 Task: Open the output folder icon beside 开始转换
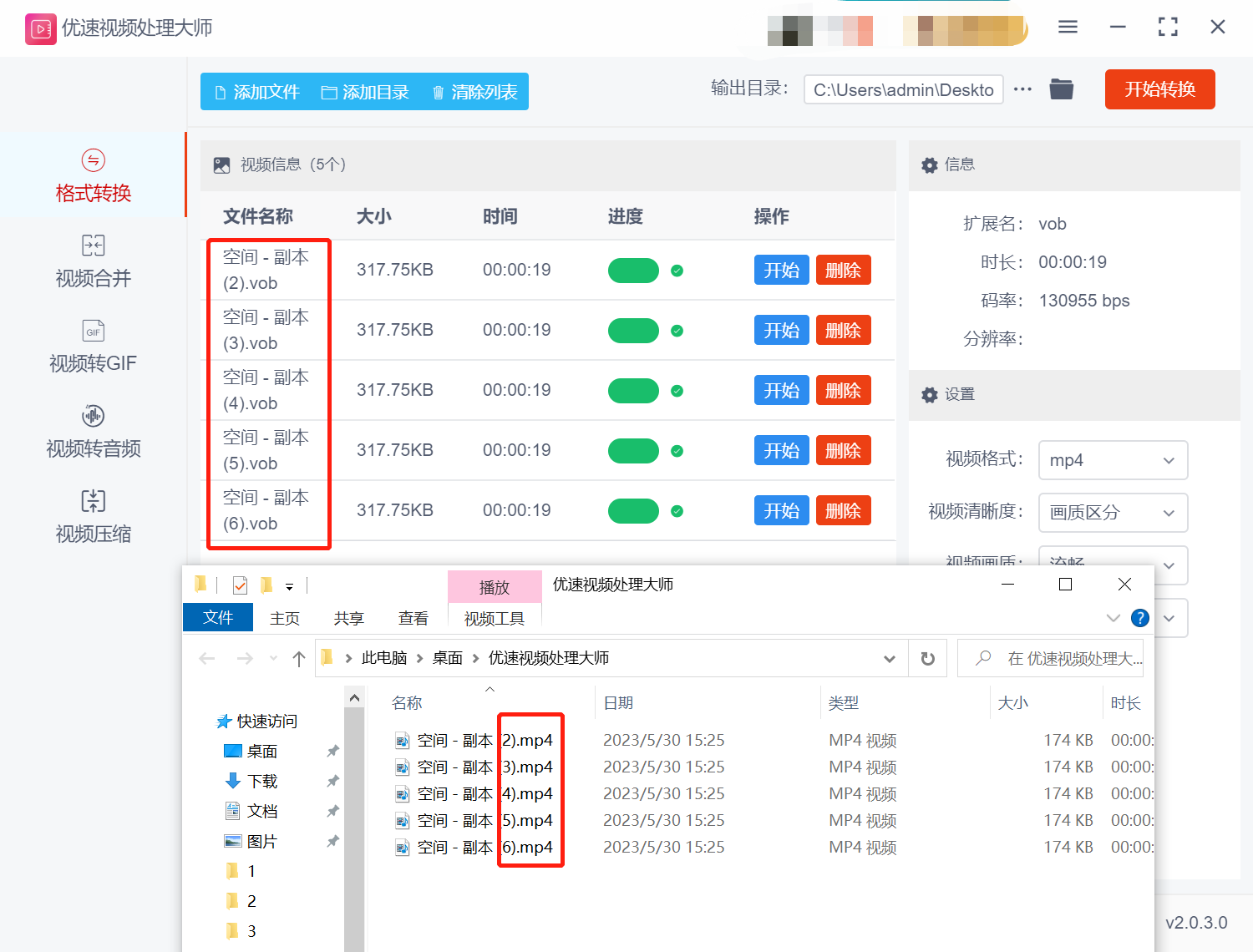click(x=1061, y=89)
